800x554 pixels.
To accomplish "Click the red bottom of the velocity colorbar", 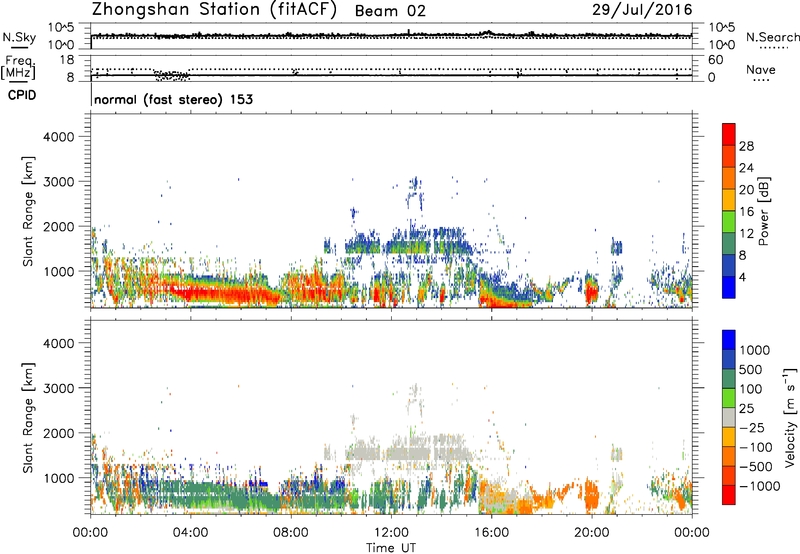I will click(x=729, y=495).
